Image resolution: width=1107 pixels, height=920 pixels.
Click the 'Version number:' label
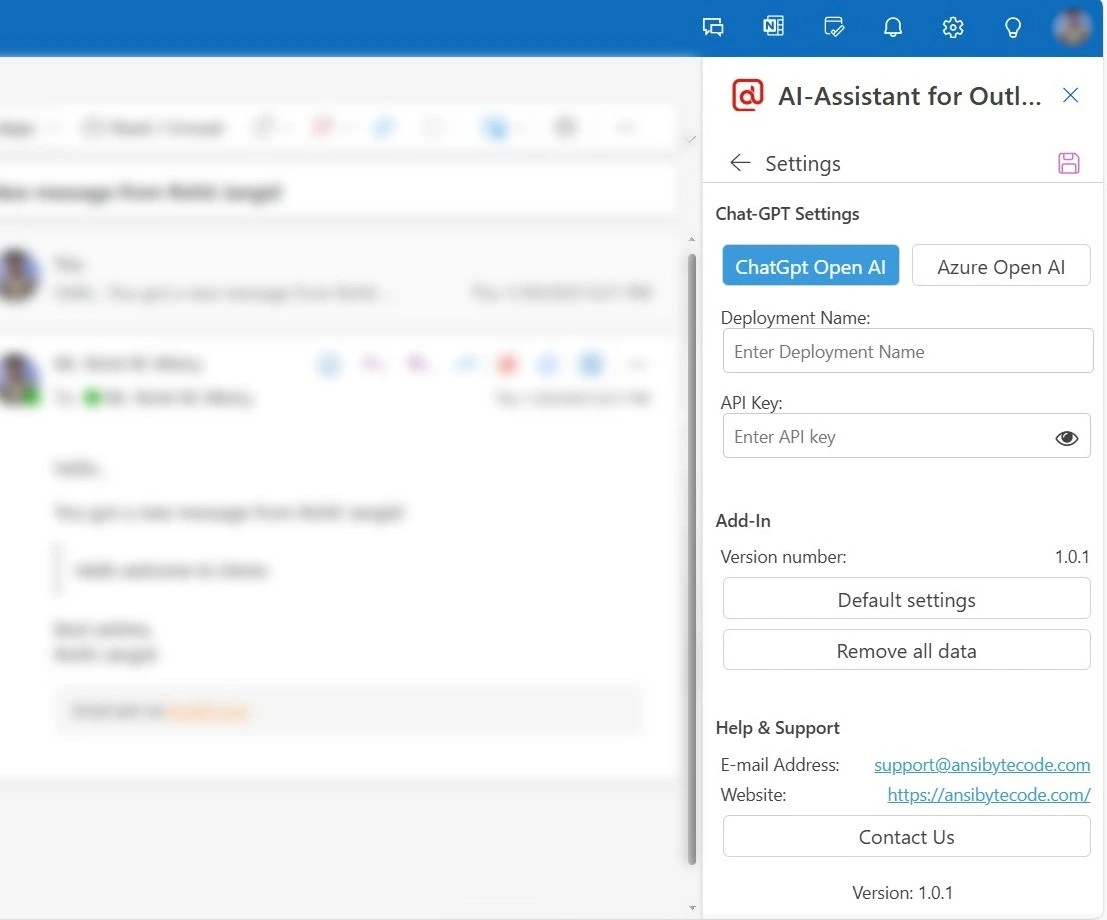pyautogui.click(x=784, y=556)
